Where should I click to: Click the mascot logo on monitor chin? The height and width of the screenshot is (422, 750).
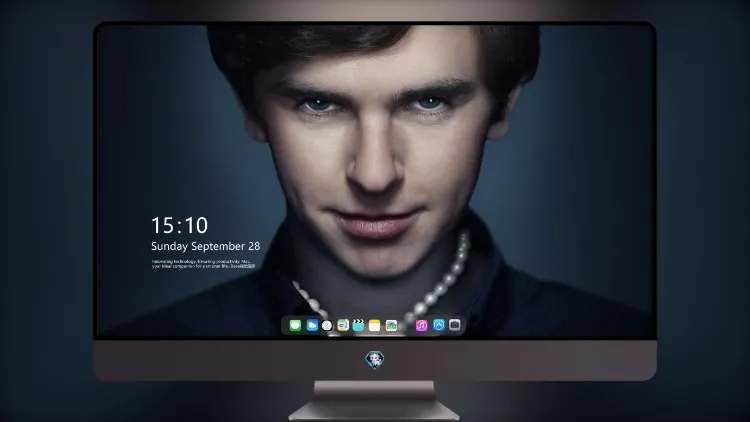tap(375, 360)
